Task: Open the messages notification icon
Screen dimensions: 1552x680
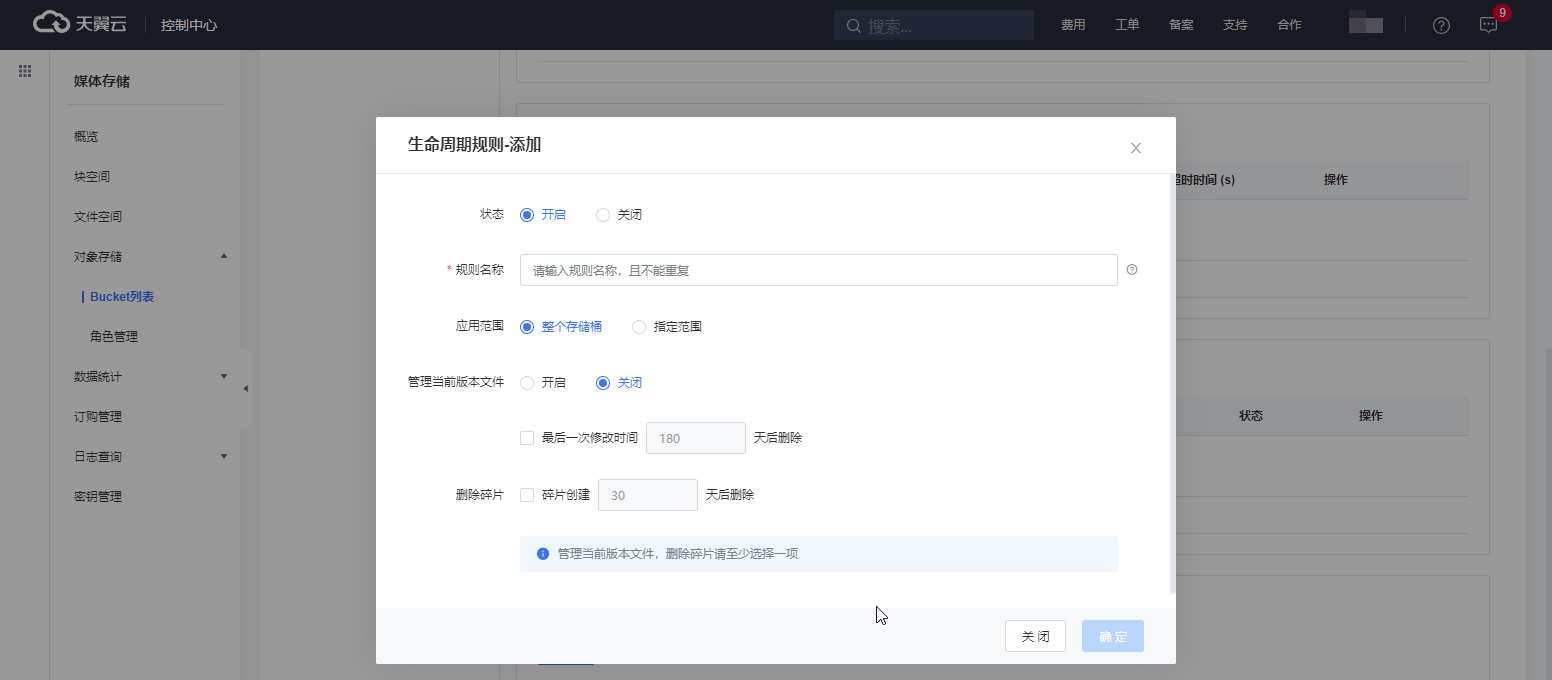Action: (1488, 25)
